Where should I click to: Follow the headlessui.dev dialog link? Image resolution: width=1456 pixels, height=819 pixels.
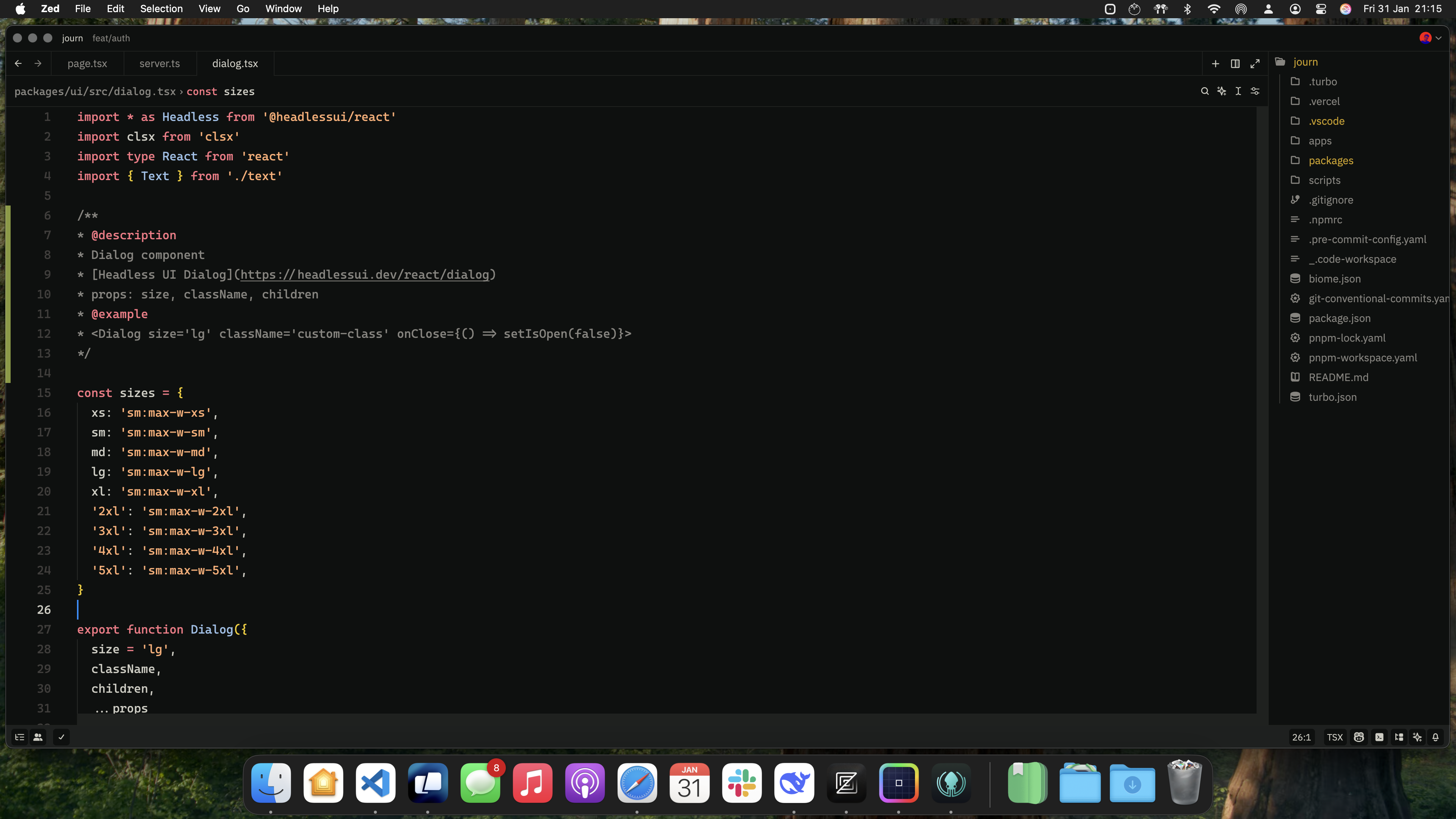364,275
